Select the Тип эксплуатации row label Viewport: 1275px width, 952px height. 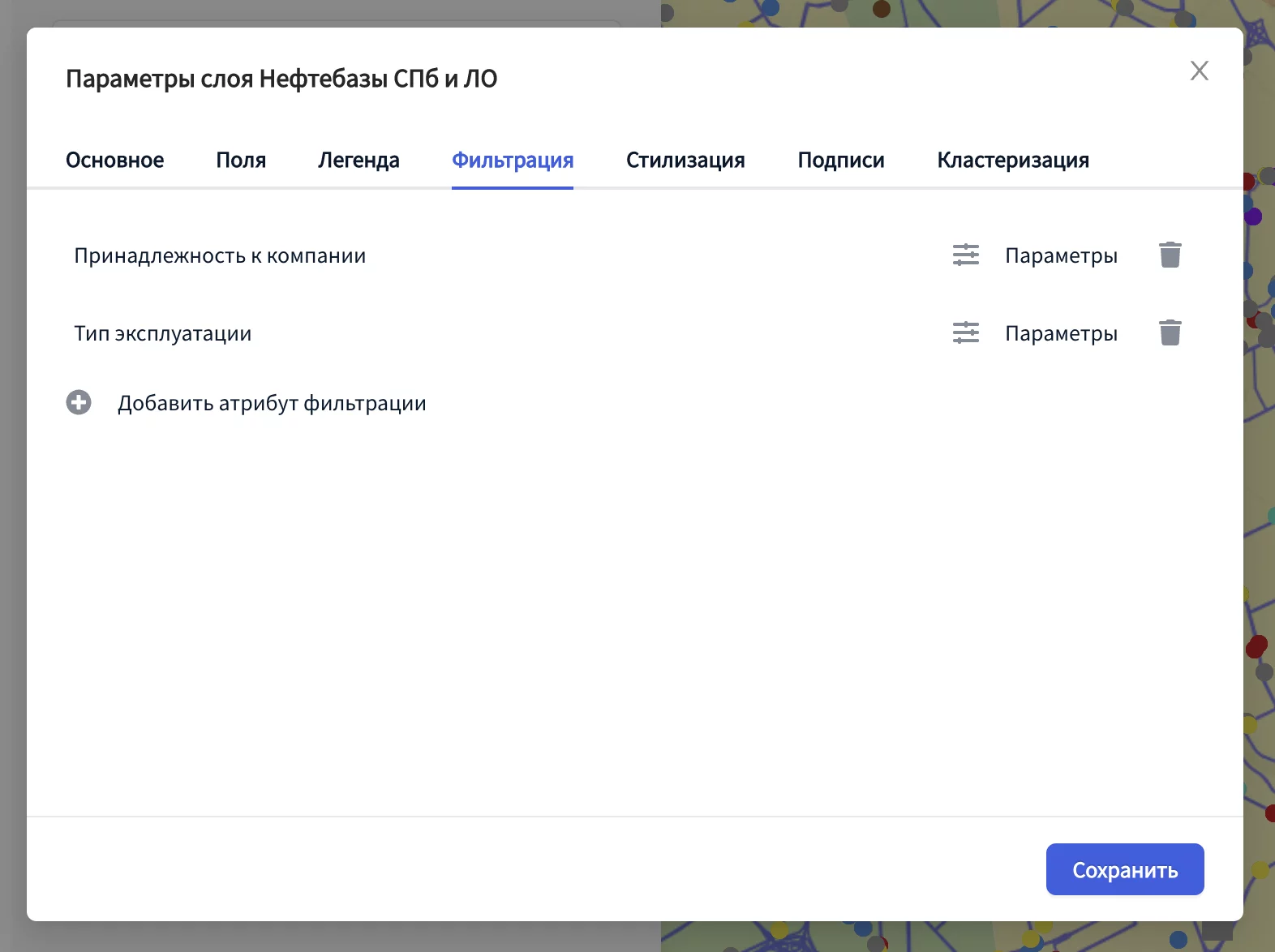(x=163, y=333)
